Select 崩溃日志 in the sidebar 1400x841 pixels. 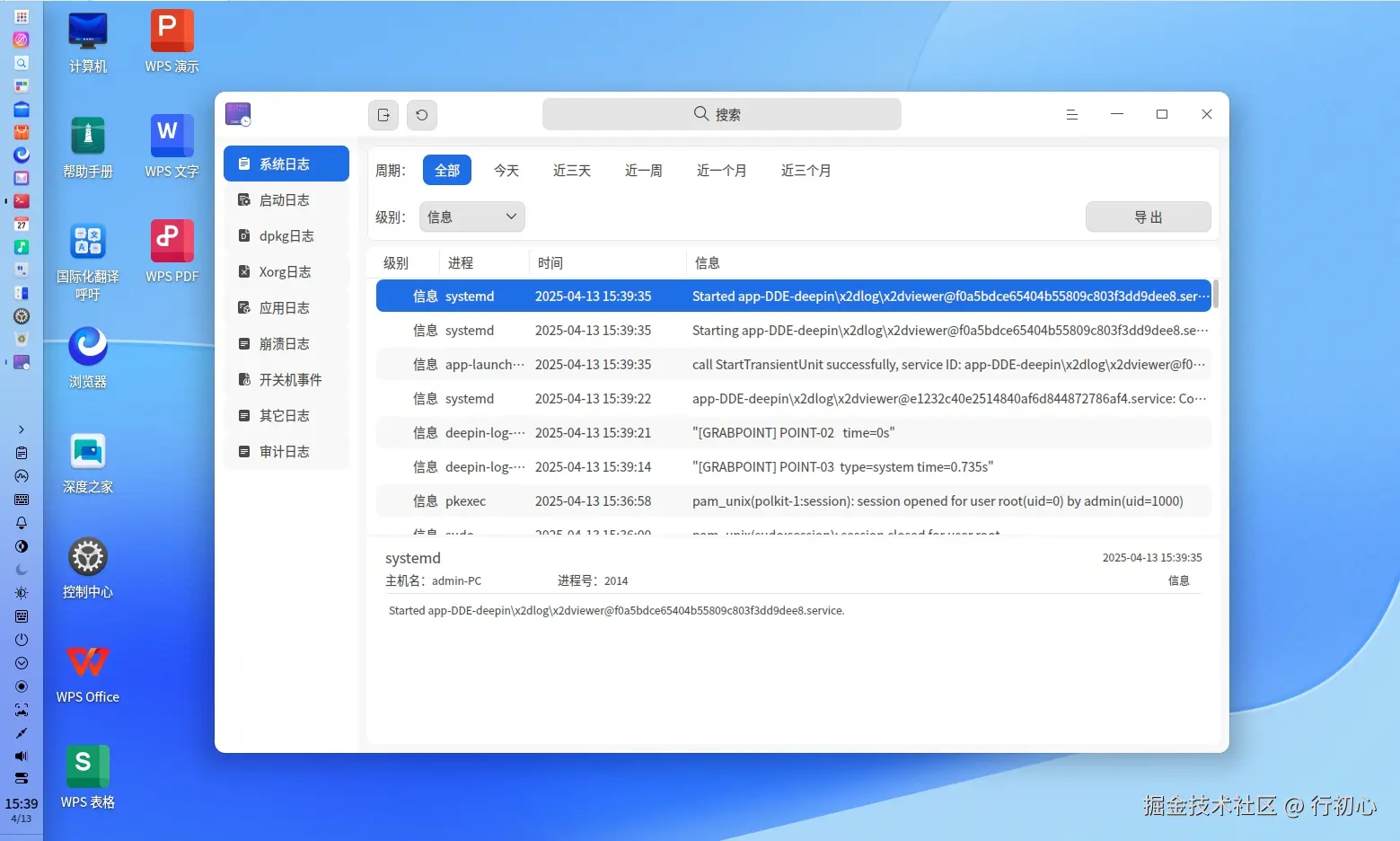[x=286, y=343]
